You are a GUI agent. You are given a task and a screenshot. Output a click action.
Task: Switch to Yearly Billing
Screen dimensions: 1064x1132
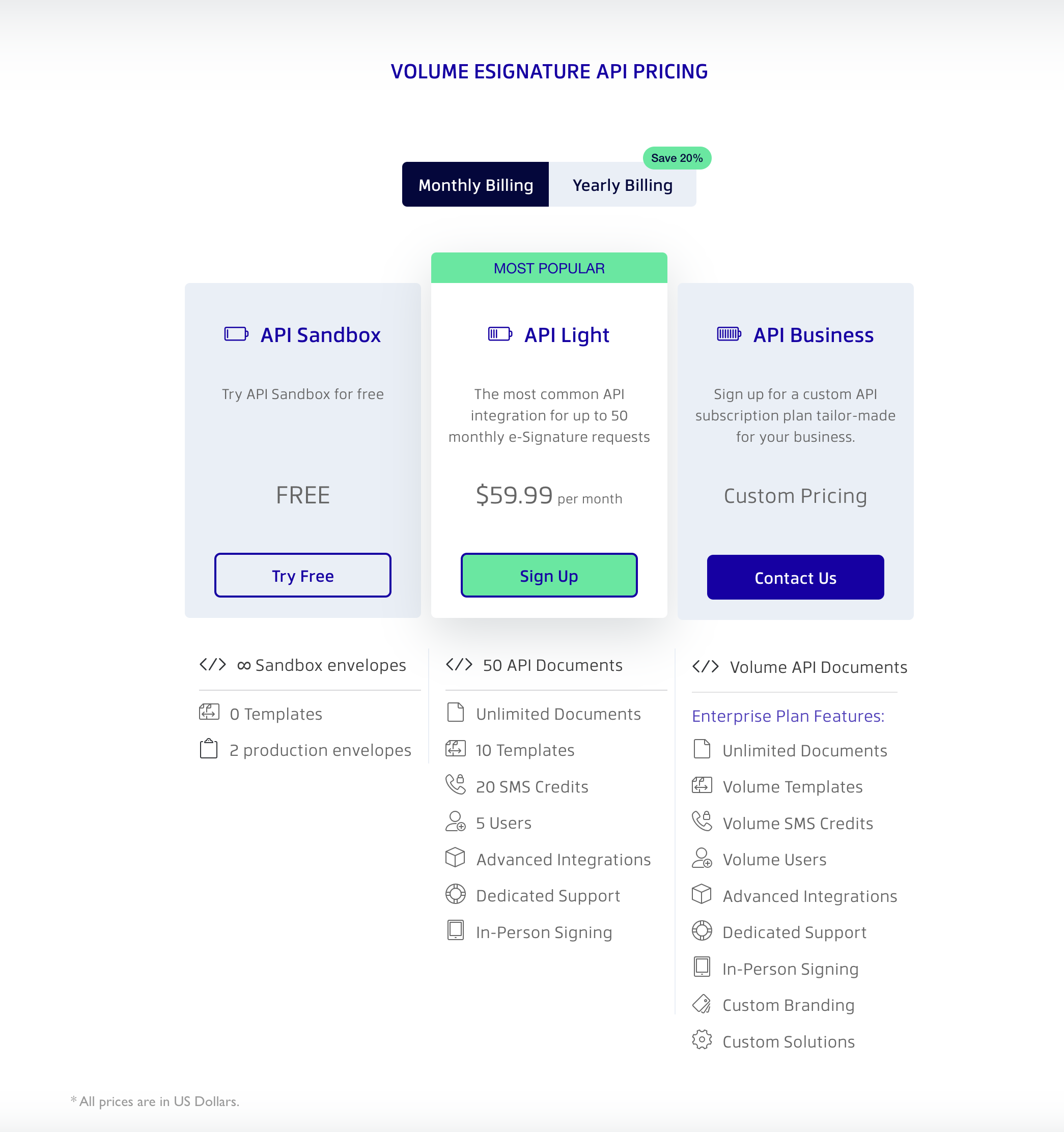pos(623,184)
